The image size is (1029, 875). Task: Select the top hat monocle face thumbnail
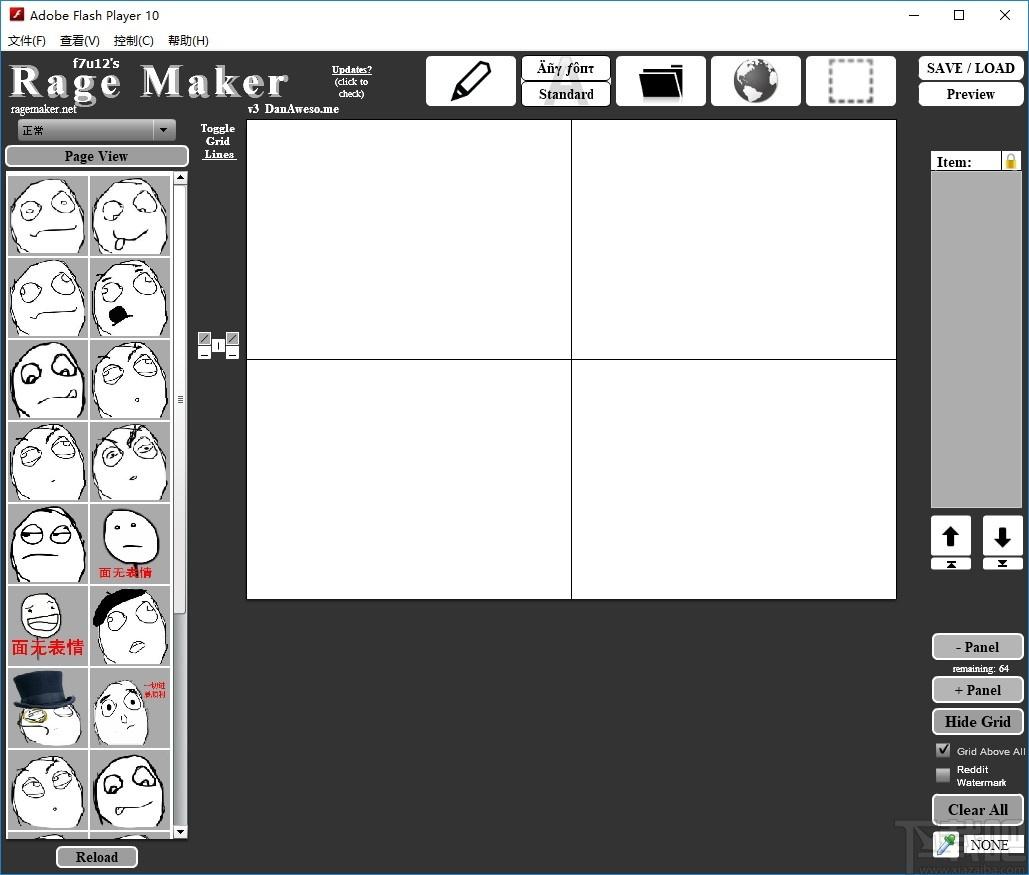[x=48, y=708]
